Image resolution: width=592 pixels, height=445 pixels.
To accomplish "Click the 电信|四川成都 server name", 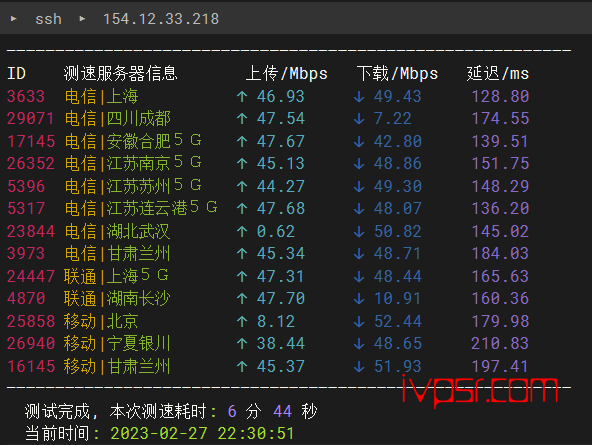I will click(118, 119).
